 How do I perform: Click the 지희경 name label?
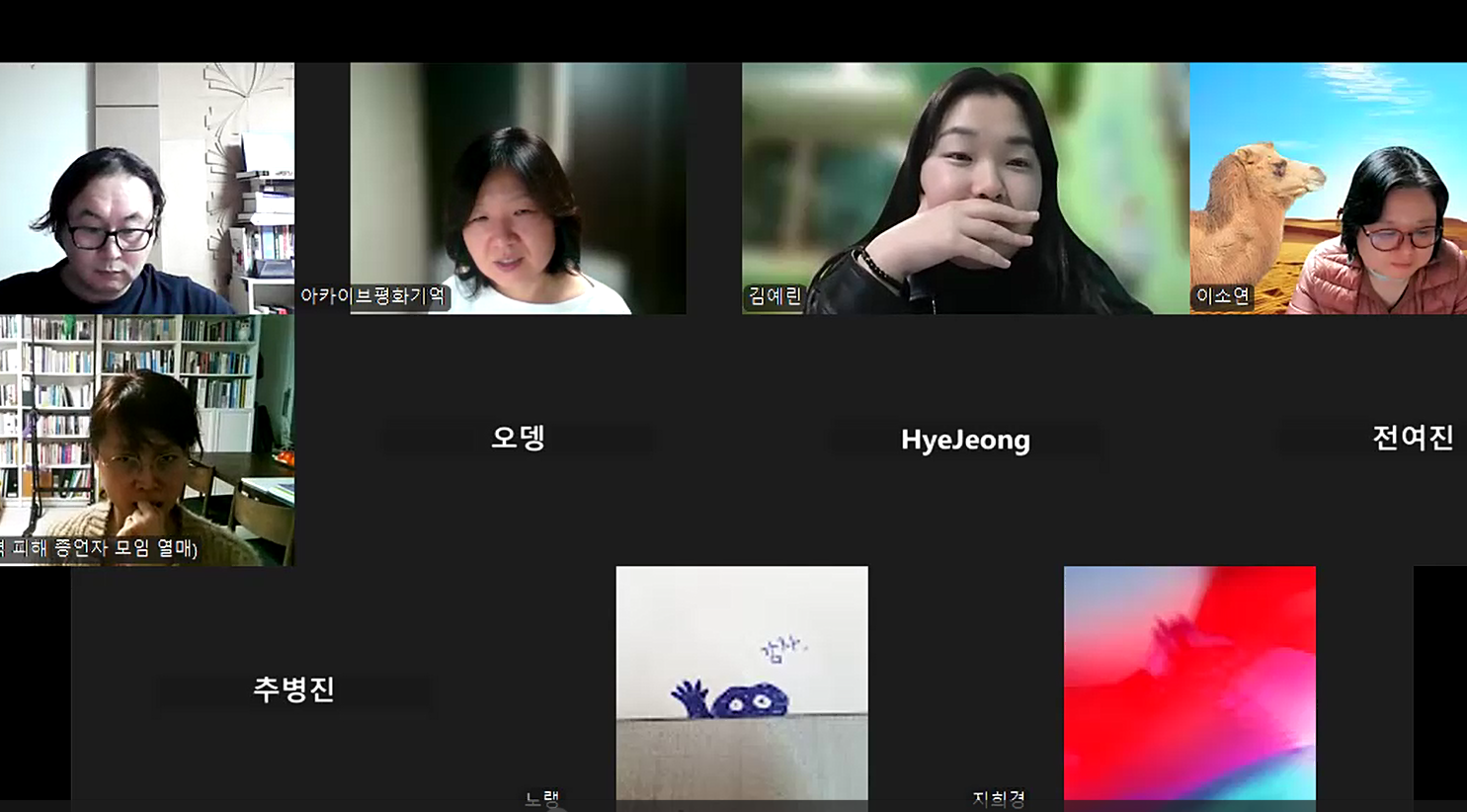(998, 798)
